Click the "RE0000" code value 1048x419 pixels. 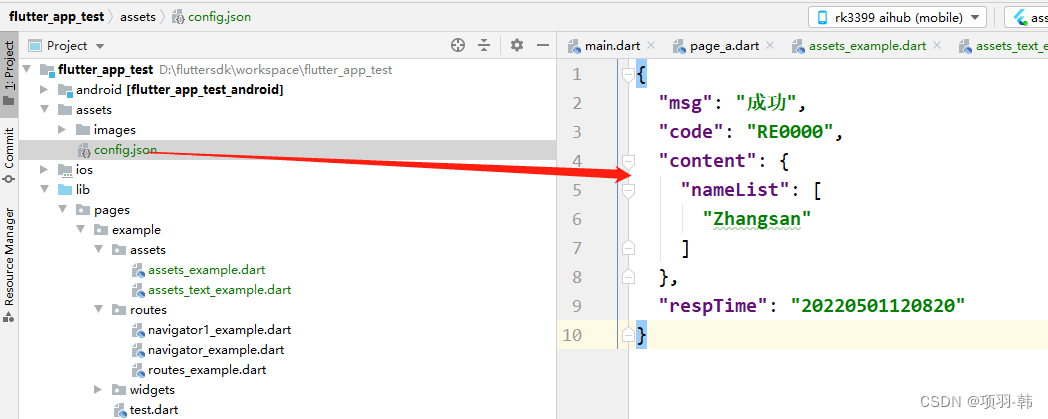pyautogui.click(x=790, y=132)
